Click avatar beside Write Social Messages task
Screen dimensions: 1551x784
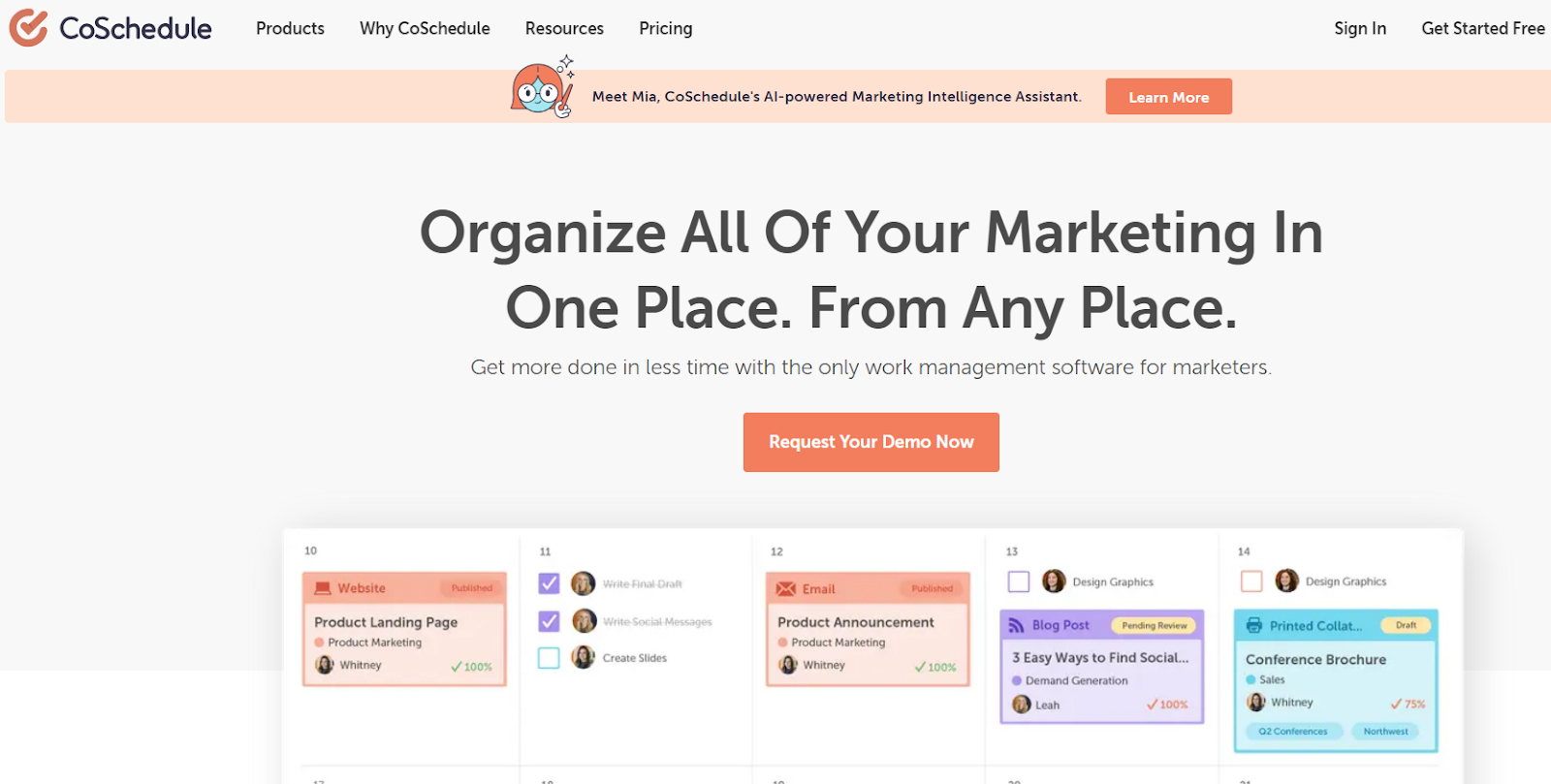point(585,621)
